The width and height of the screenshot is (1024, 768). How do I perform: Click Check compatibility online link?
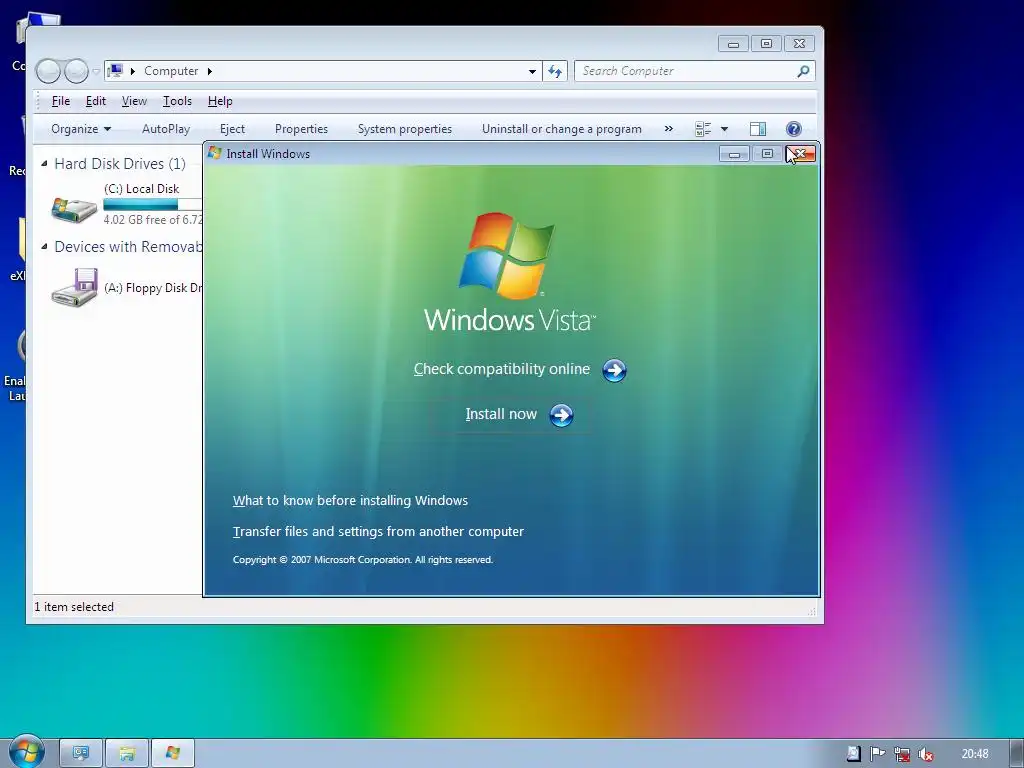pos(502,369)
